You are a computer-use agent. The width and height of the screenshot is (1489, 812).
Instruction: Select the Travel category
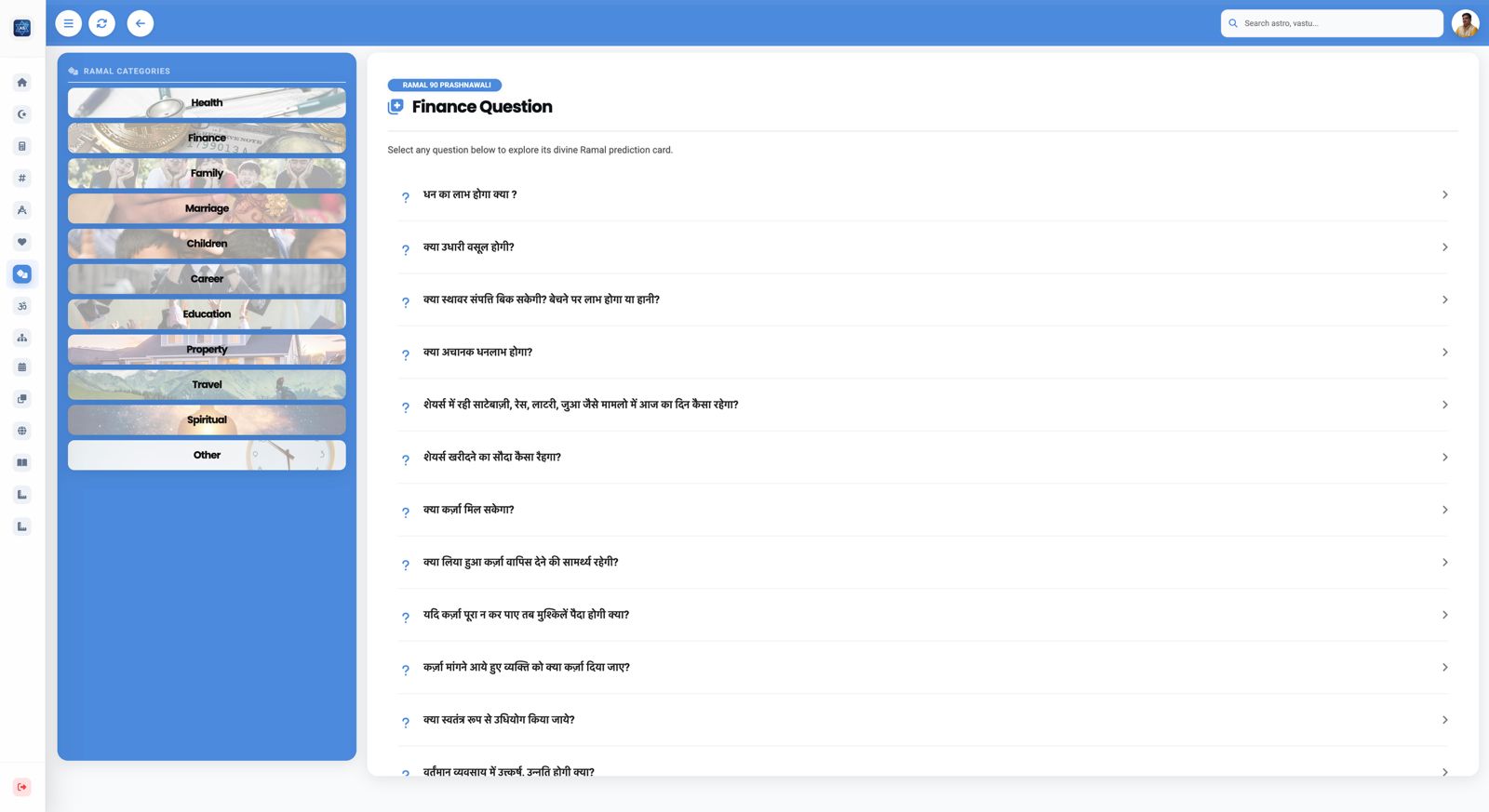(x=207, y=385)
